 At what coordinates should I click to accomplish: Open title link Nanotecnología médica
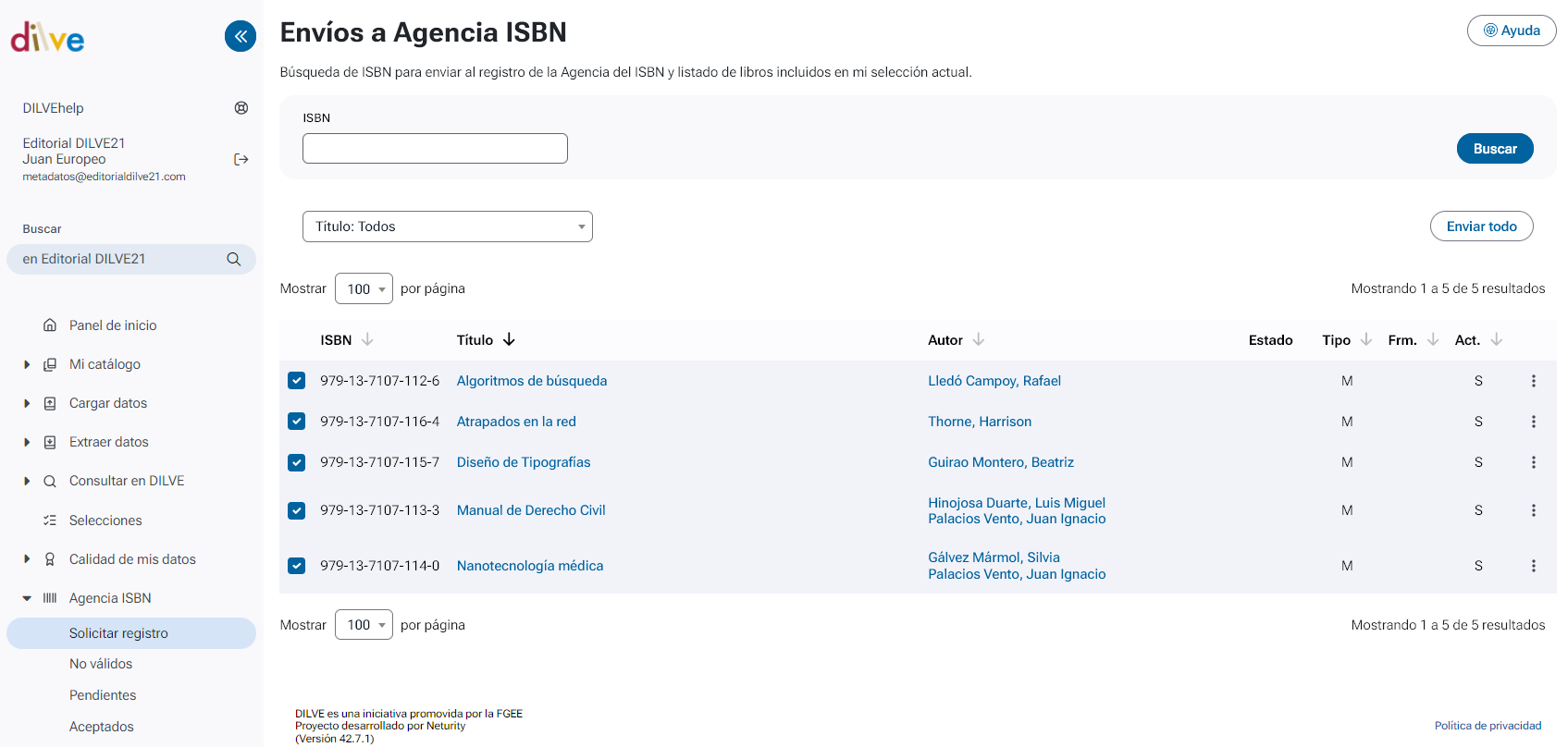pos(530,566)
